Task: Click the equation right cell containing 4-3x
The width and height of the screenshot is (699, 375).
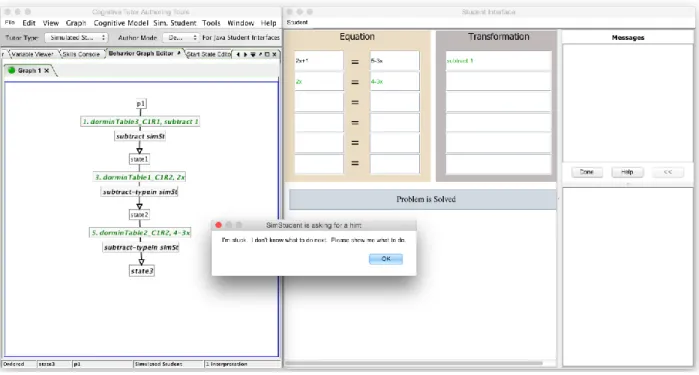Action: (x=395, y=82)
